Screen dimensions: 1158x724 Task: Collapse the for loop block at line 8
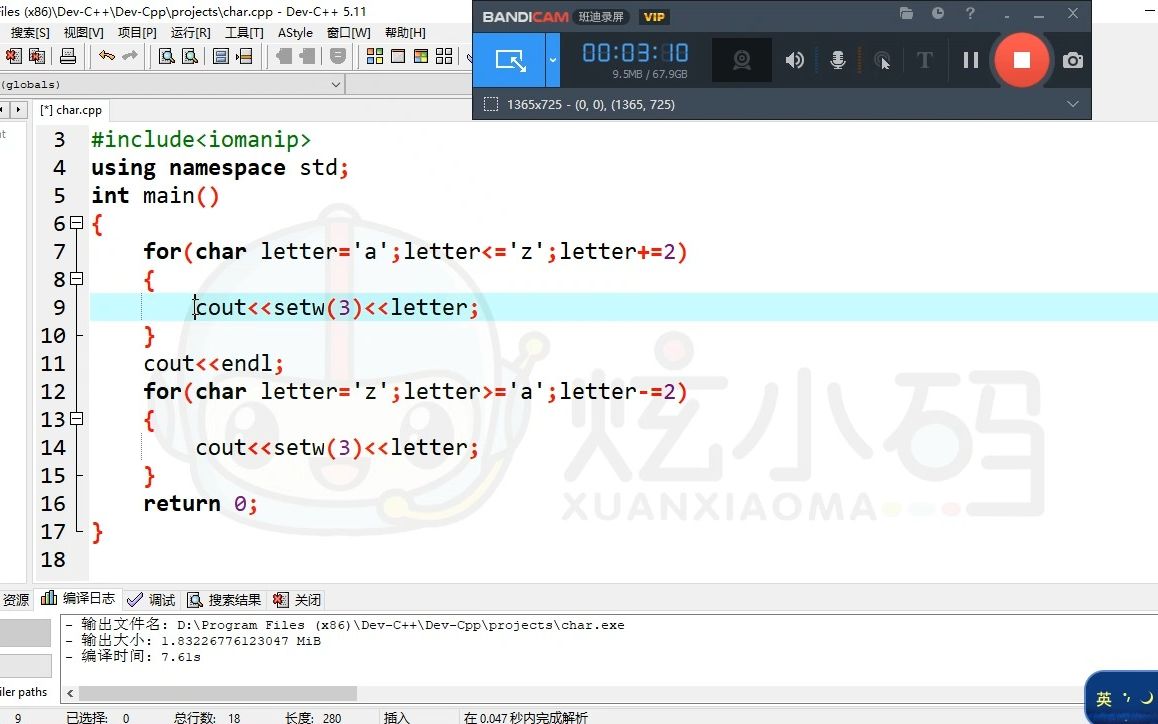[x=76, y=279]
